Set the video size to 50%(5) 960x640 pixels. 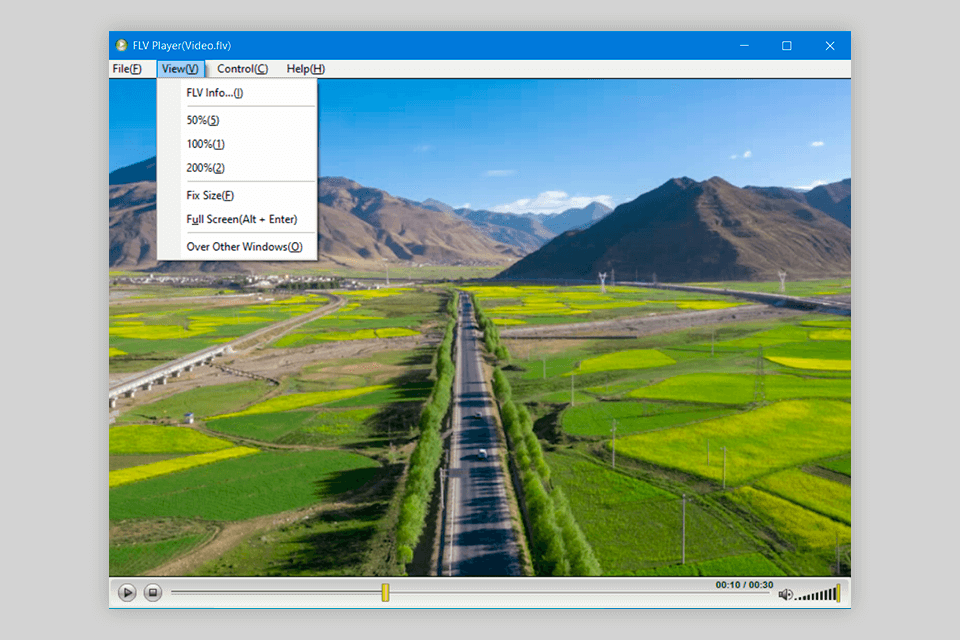[237, 120]
